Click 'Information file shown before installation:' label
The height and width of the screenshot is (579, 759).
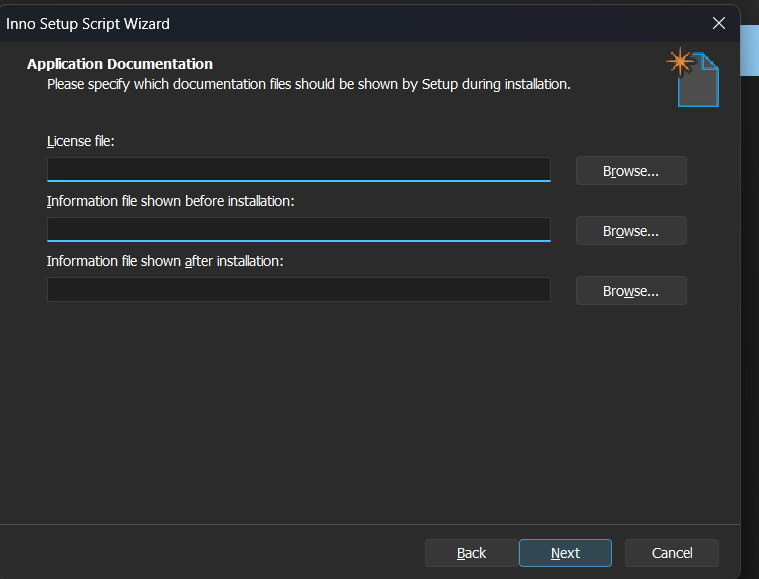tap(170, 201)
